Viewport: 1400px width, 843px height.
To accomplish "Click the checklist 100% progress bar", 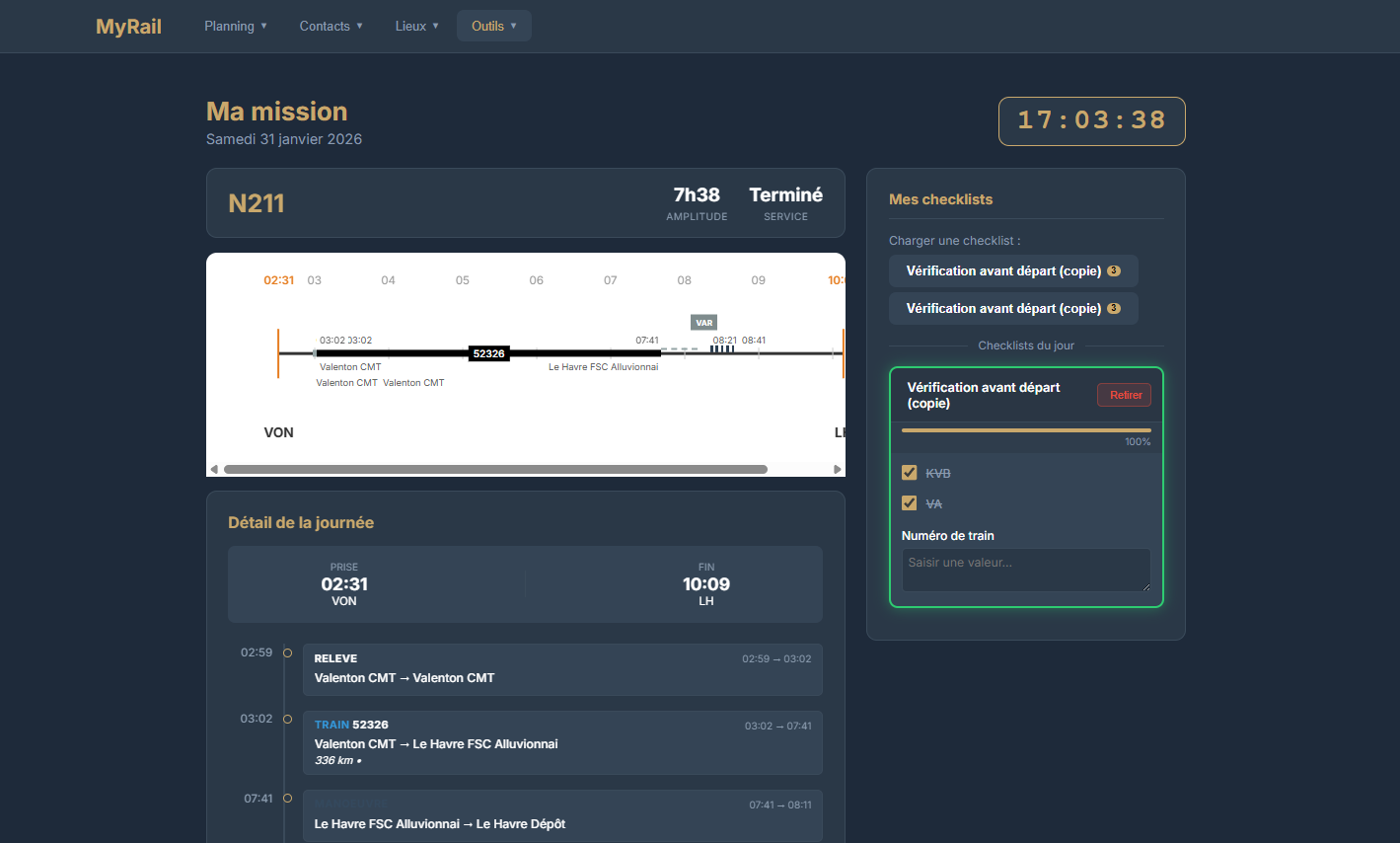I will [x=1026, y=430].
